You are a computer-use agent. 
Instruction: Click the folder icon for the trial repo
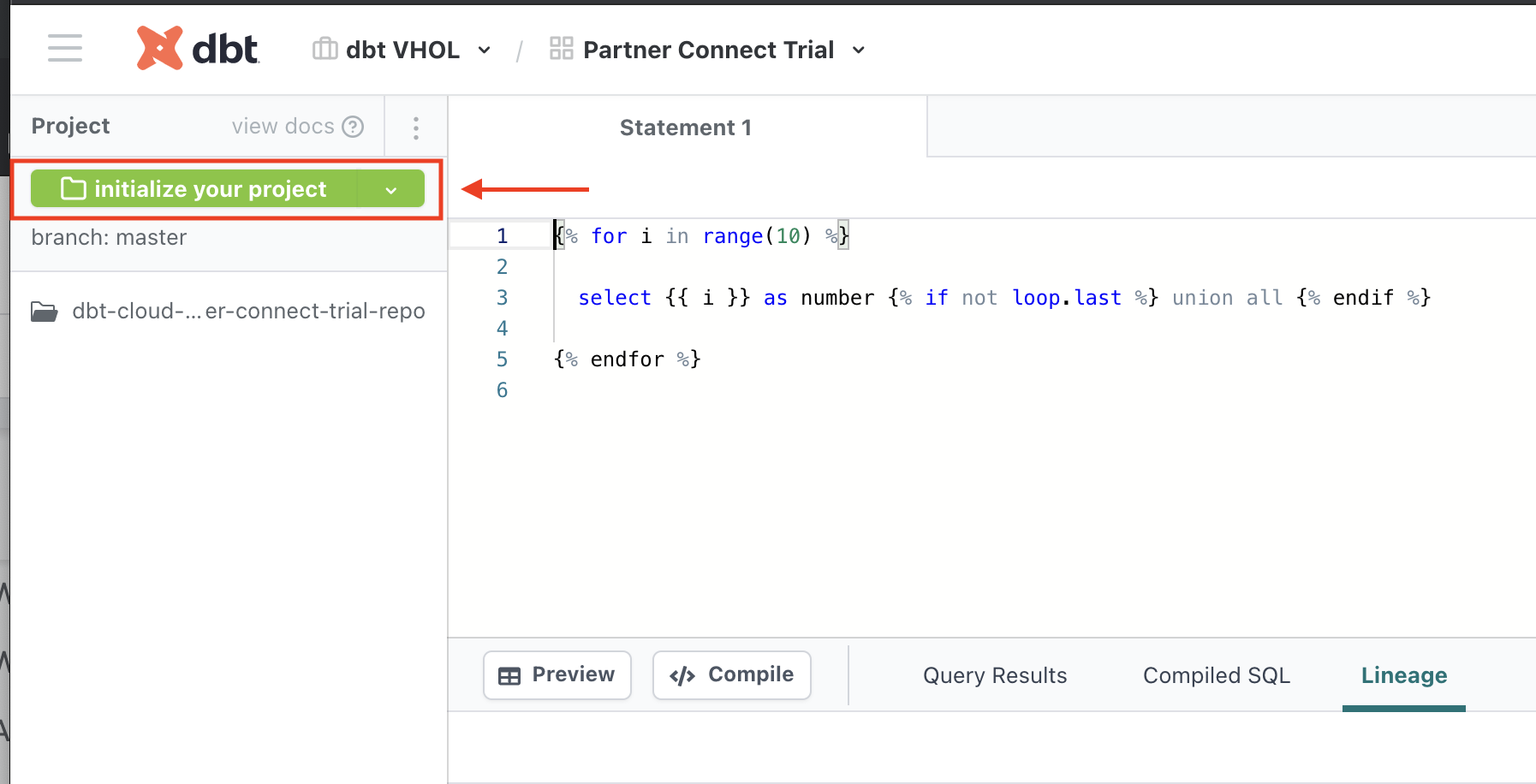45,312
